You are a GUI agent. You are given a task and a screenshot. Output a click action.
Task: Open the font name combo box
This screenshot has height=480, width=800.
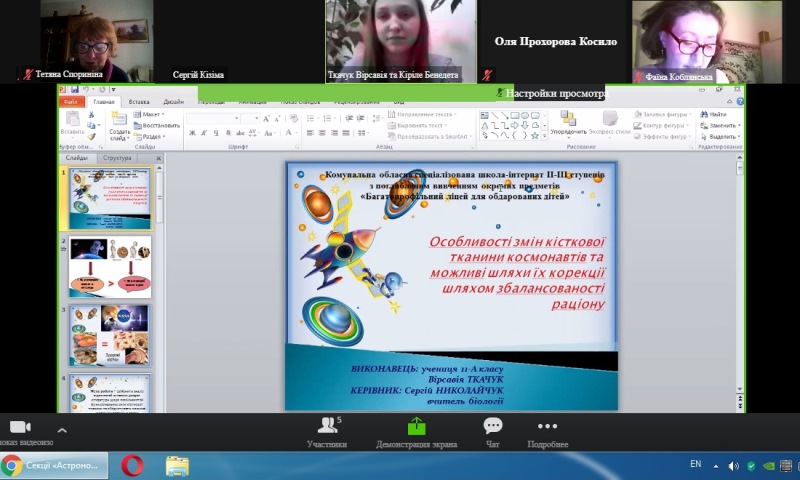pyautogui.click(x=213, y=118)
